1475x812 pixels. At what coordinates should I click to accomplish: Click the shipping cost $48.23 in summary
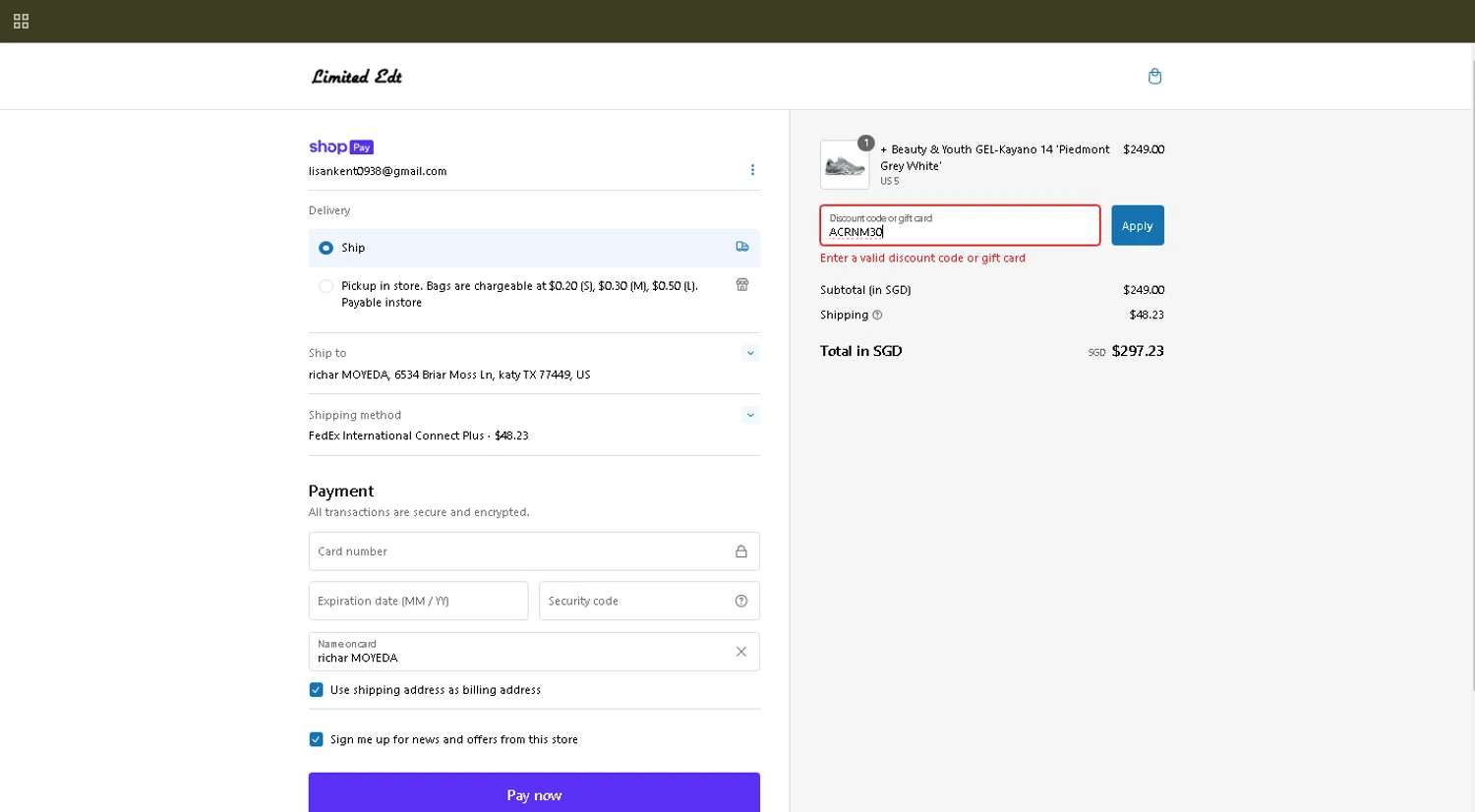pos(1147,315)
